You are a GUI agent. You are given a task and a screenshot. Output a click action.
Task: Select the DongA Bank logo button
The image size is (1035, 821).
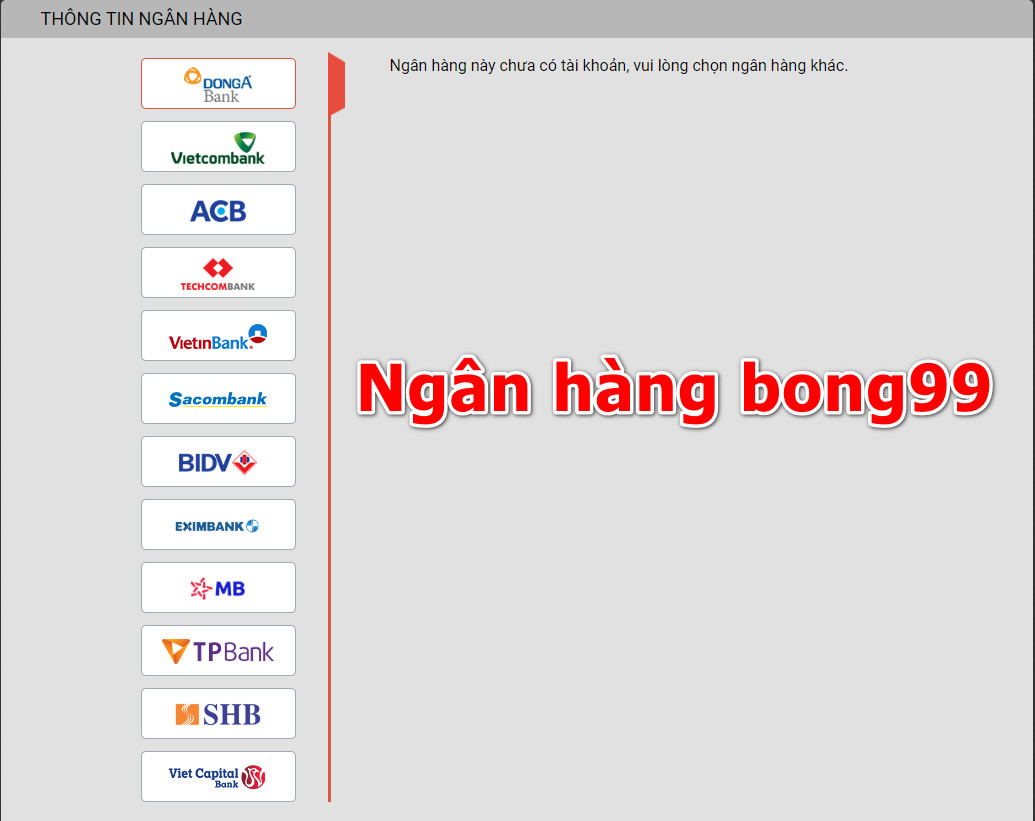pyautogui.click(x=218, y=83)
